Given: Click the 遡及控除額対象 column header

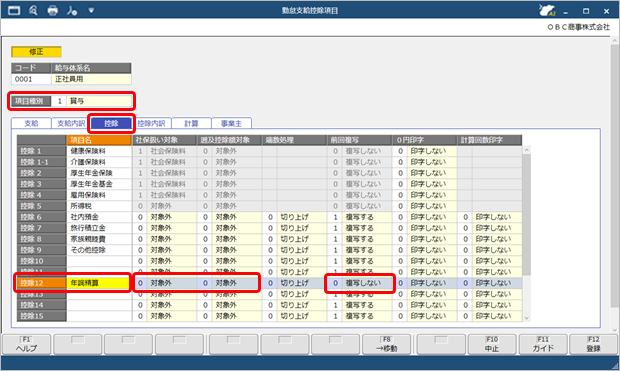Looking at the screenshot, I should coord(229,140).
